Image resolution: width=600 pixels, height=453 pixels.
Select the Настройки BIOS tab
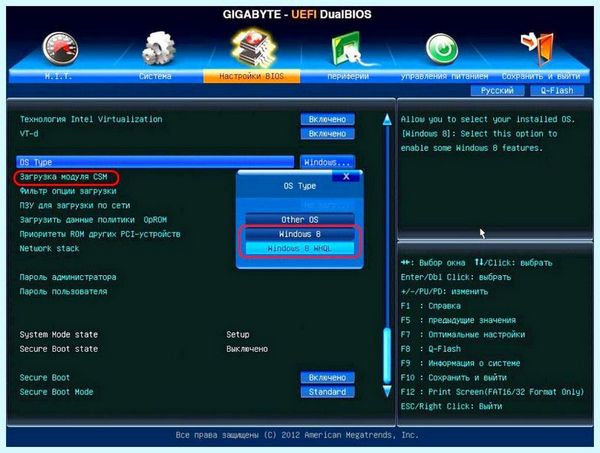251,76
